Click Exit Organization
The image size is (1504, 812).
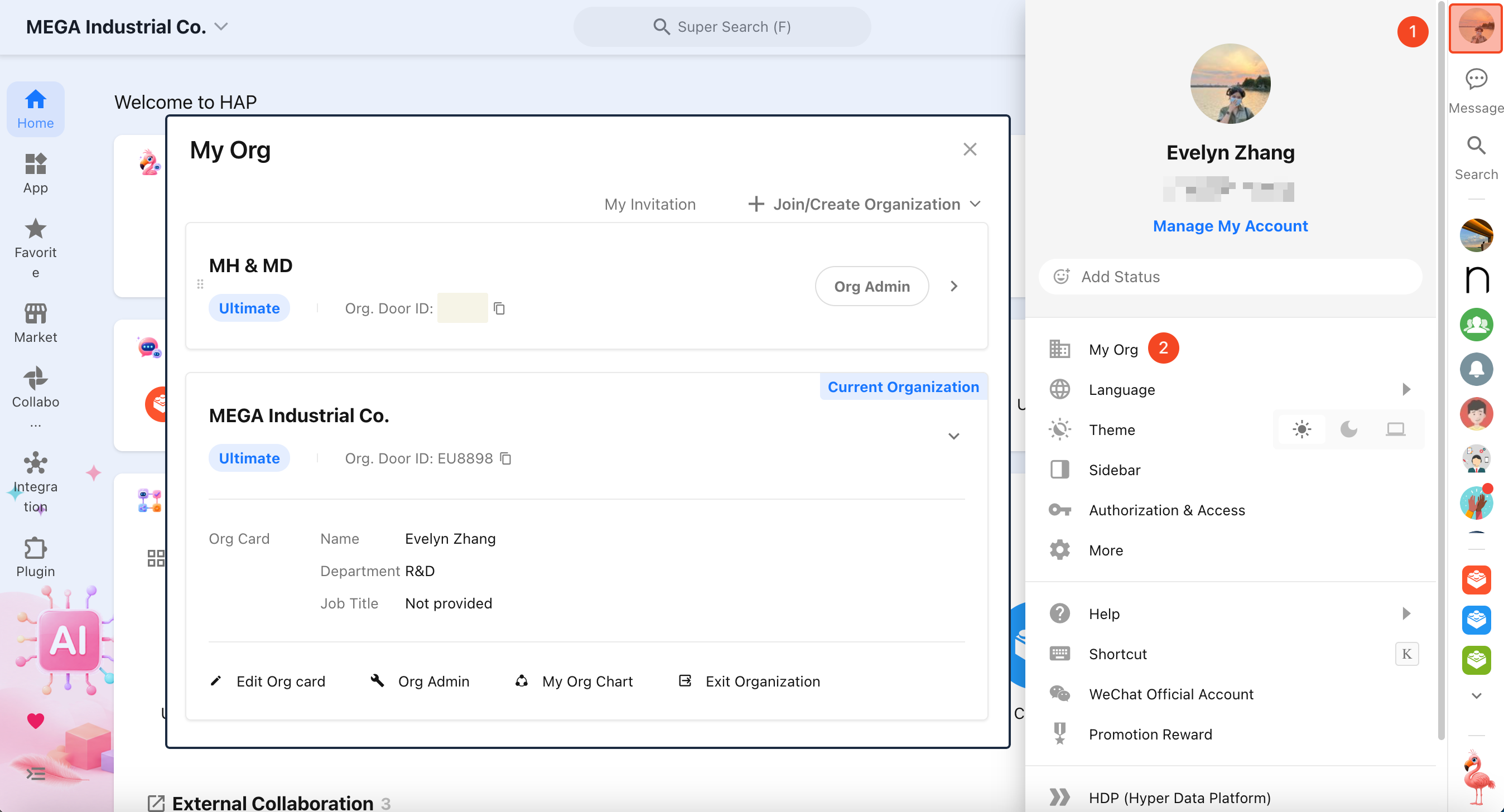coord(749,681)
